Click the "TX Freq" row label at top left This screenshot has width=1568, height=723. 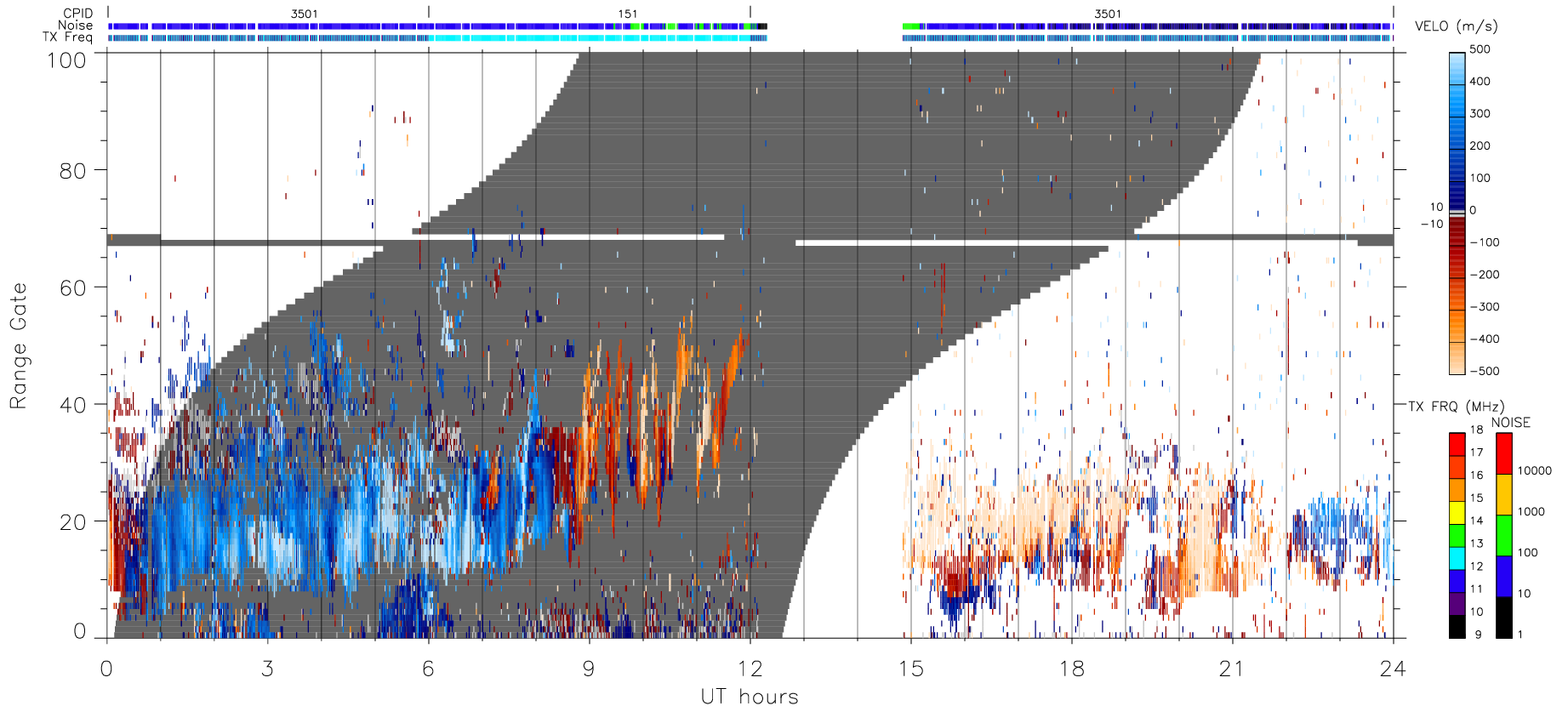(67, 37)
